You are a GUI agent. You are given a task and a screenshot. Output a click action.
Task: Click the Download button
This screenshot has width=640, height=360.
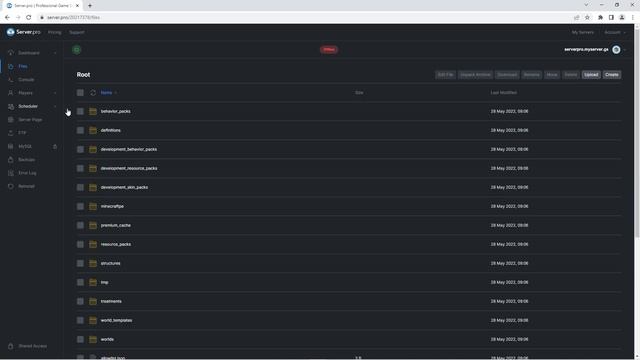pyautogui.click(x=507, y=75)
